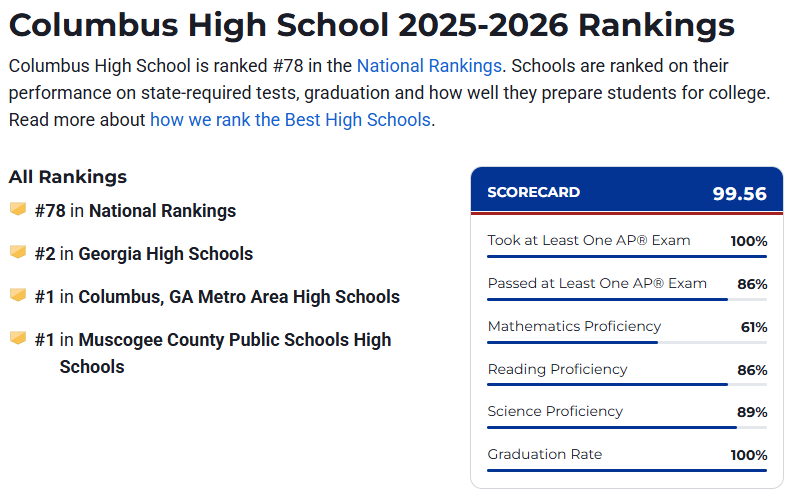The width and height of the screenshot is (794, 494).
Task: Open 'how we rank the Best High Schools' link
Action: (x=290, y=120)
